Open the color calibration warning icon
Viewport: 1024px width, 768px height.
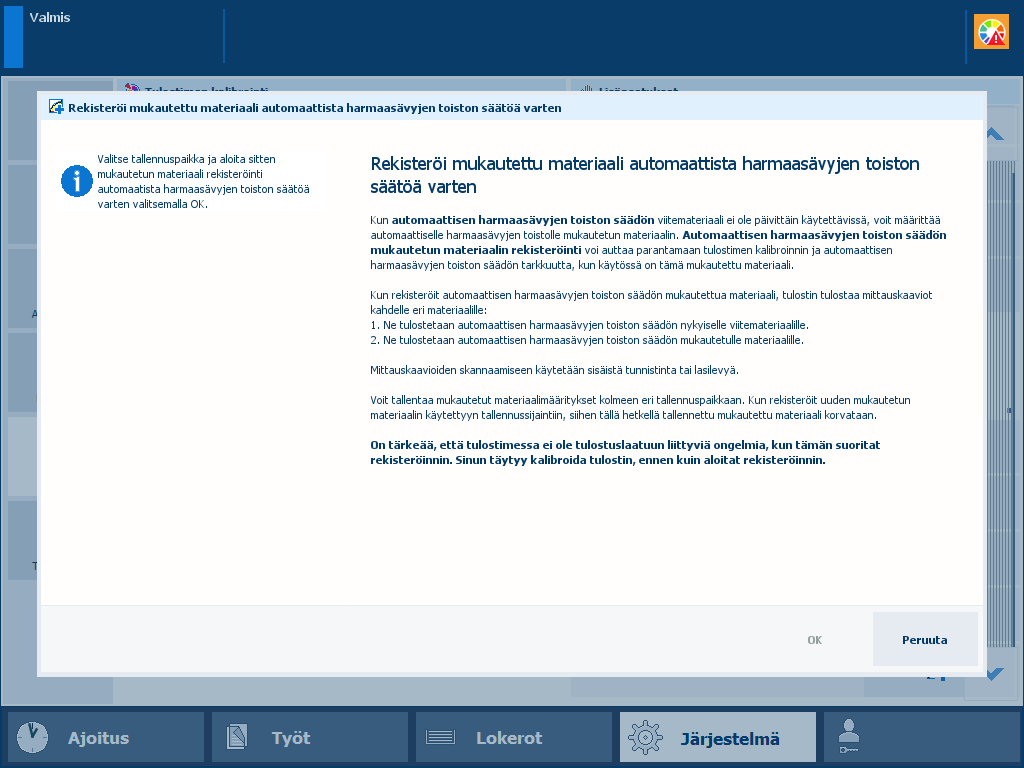pos(991,31)
